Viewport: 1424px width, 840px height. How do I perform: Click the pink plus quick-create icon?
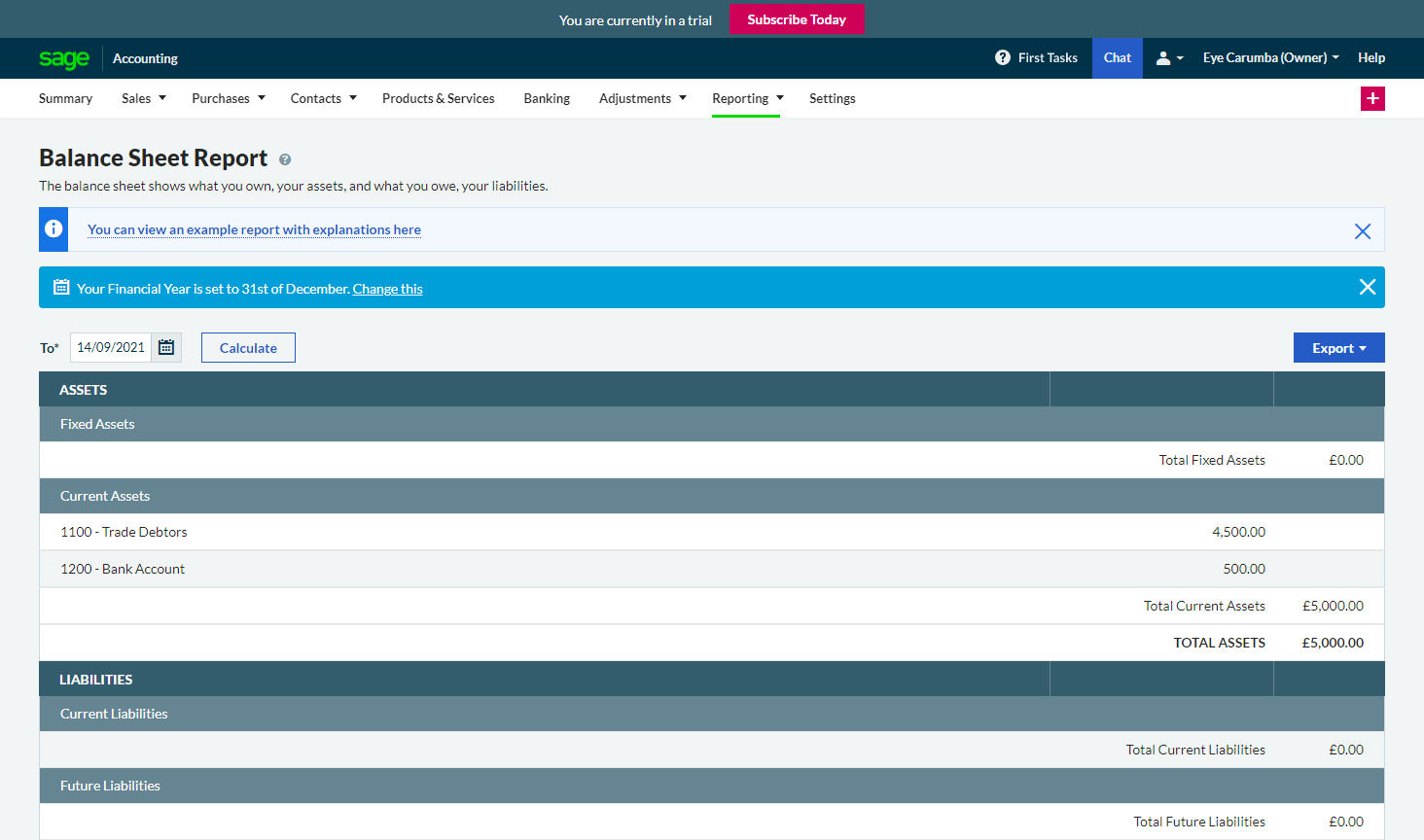(1372, 98)
